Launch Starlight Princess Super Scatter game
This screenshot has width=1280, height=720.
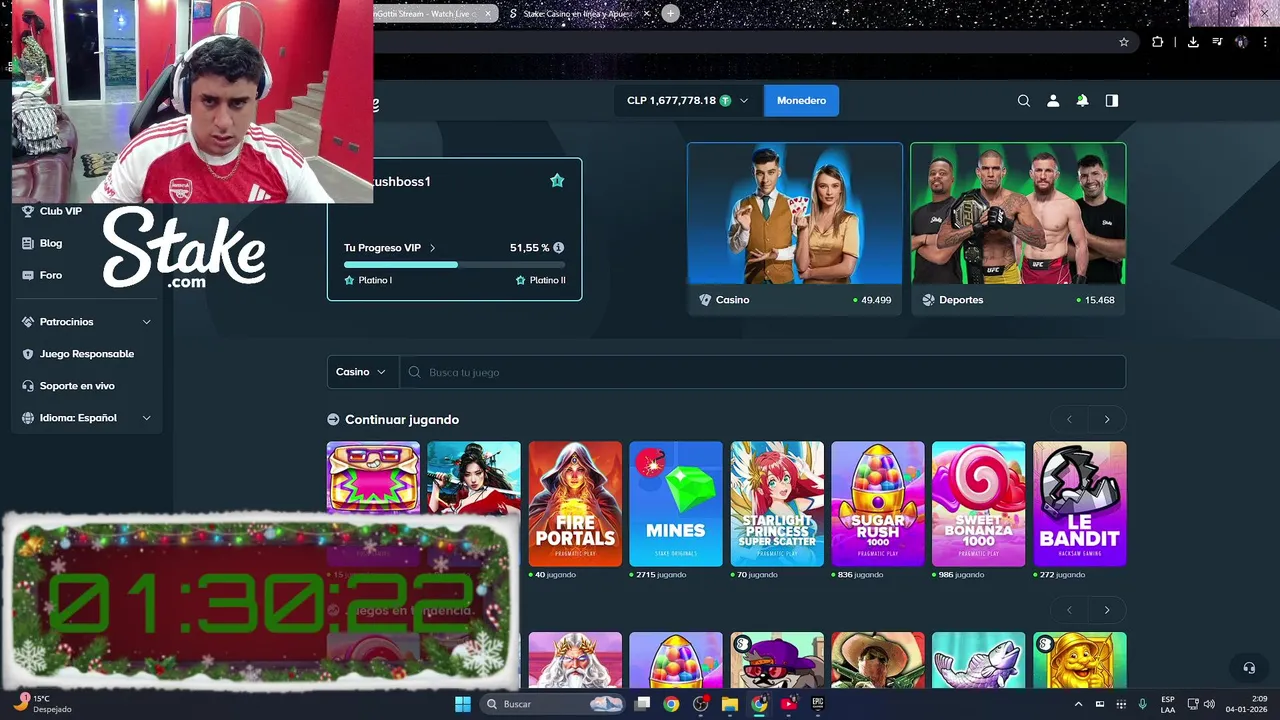coord(777,504)
